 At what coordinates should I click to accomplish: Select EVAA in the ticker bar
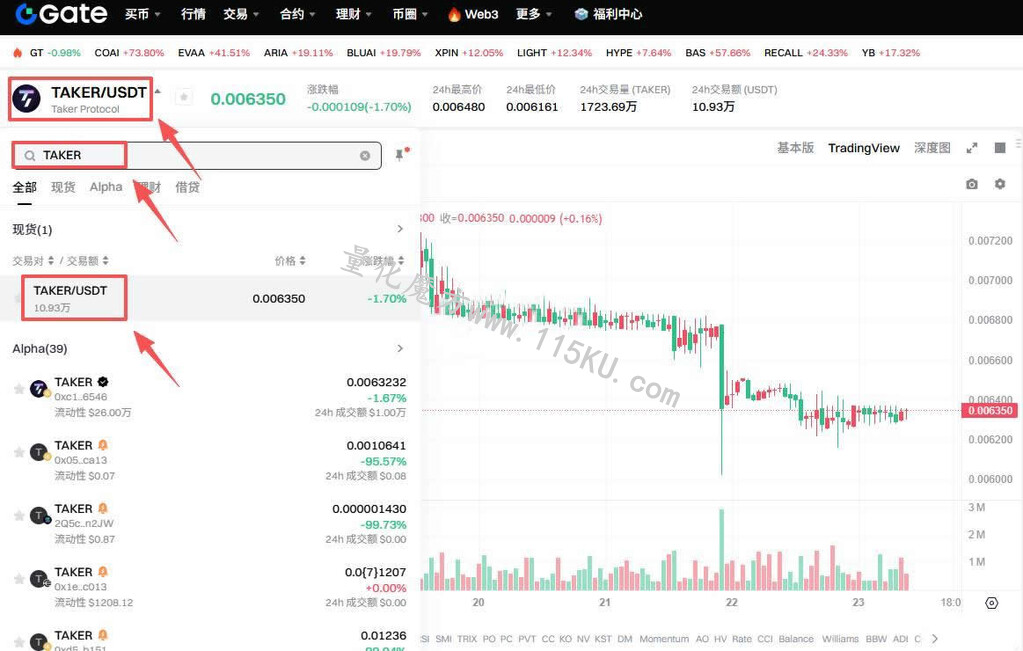click(214, 53)
